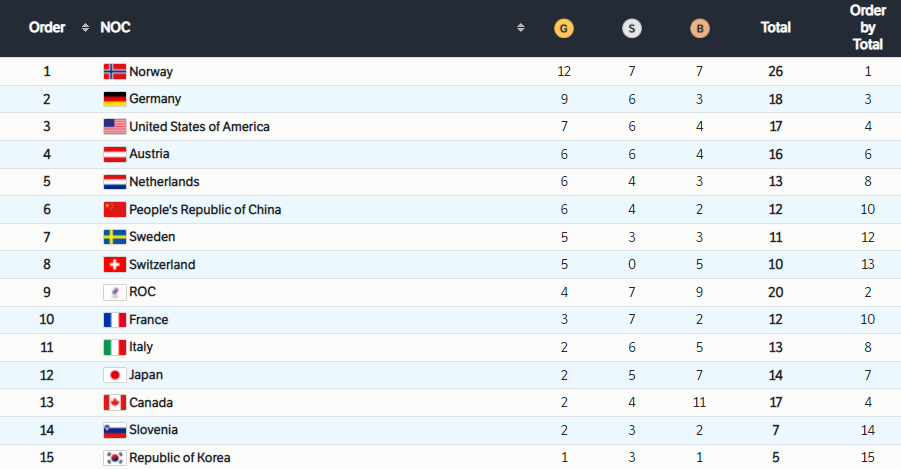Click the Order column header text
Viewport: 901px width, 469px height.
[x=47, y=28]
